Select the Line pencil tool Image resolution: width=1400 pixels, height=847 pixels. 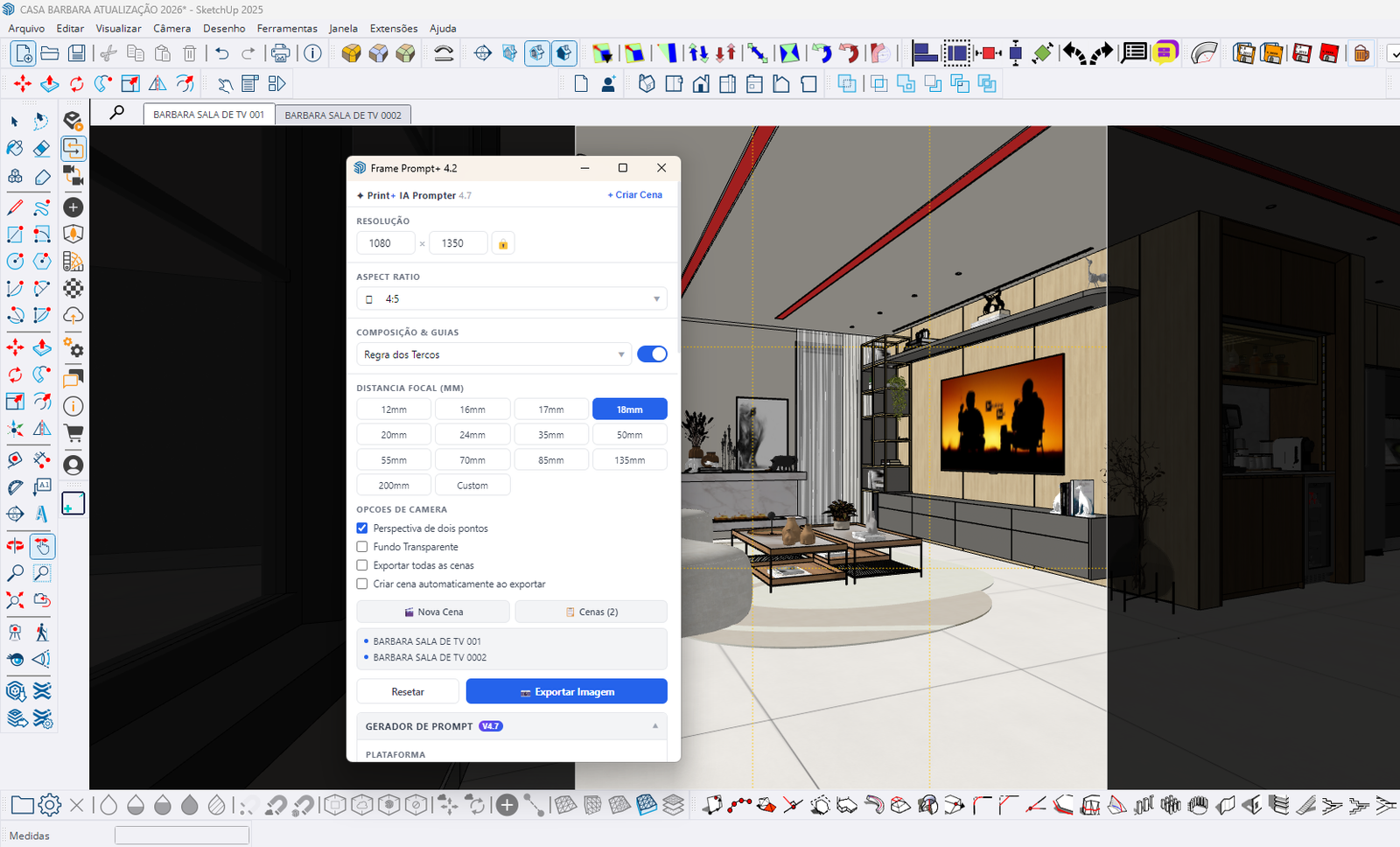click(x=15, y=207)
